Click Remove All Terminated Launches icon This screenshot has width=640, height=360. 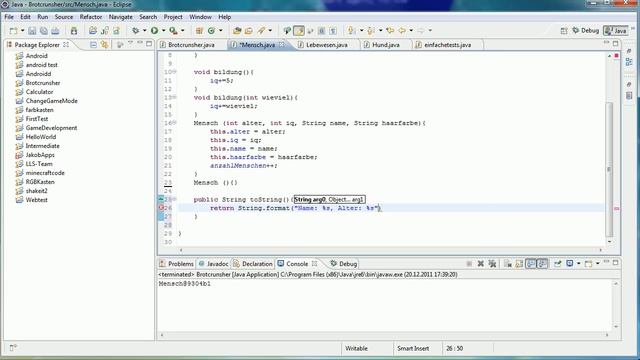(x=492, y=264)
